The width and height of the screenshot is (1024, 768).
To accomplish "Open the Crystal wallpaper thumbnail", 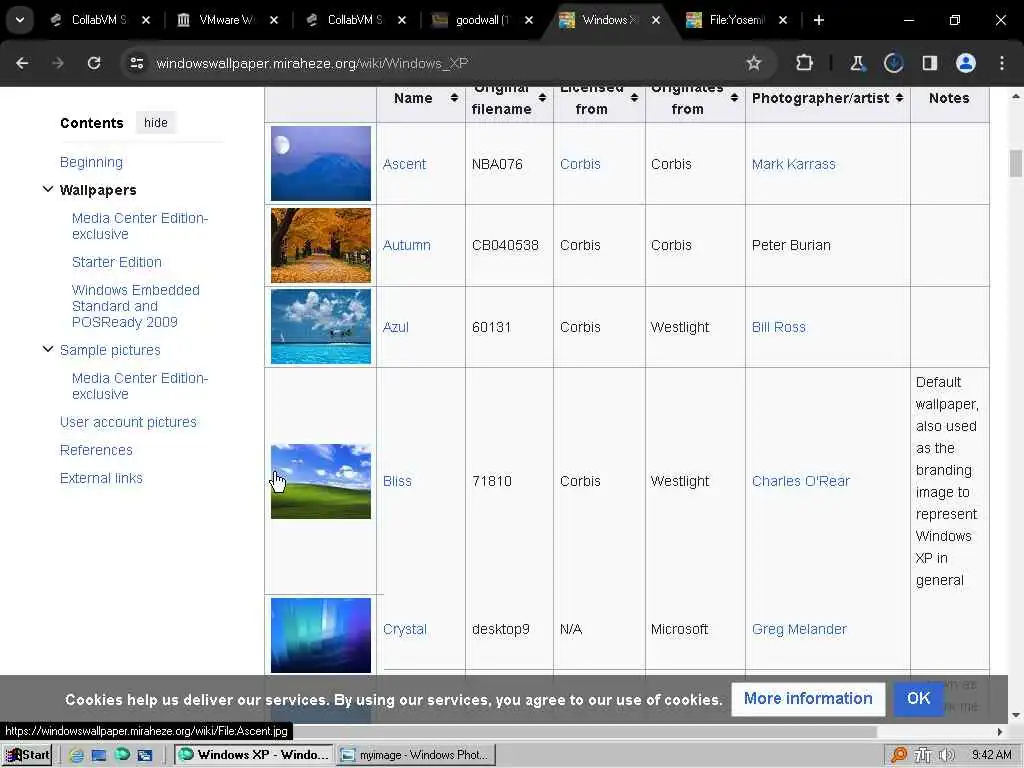I will 321,635.
